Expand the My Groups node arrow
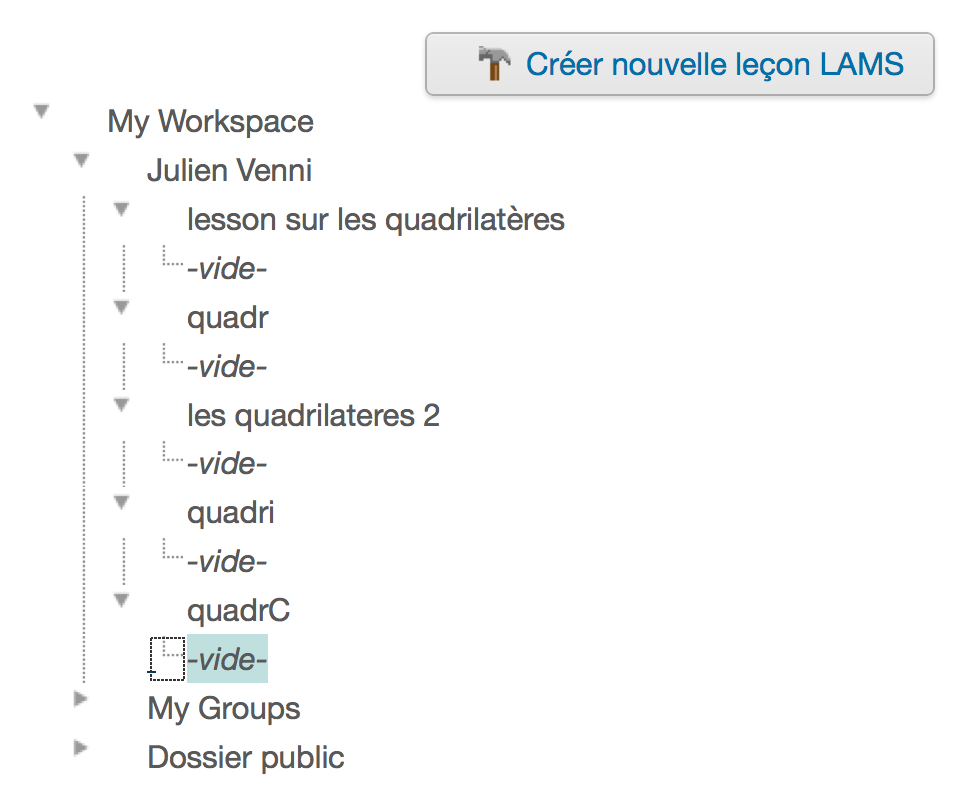The width and height of the screenshot is (968, 802). click(x=80, y=699)
